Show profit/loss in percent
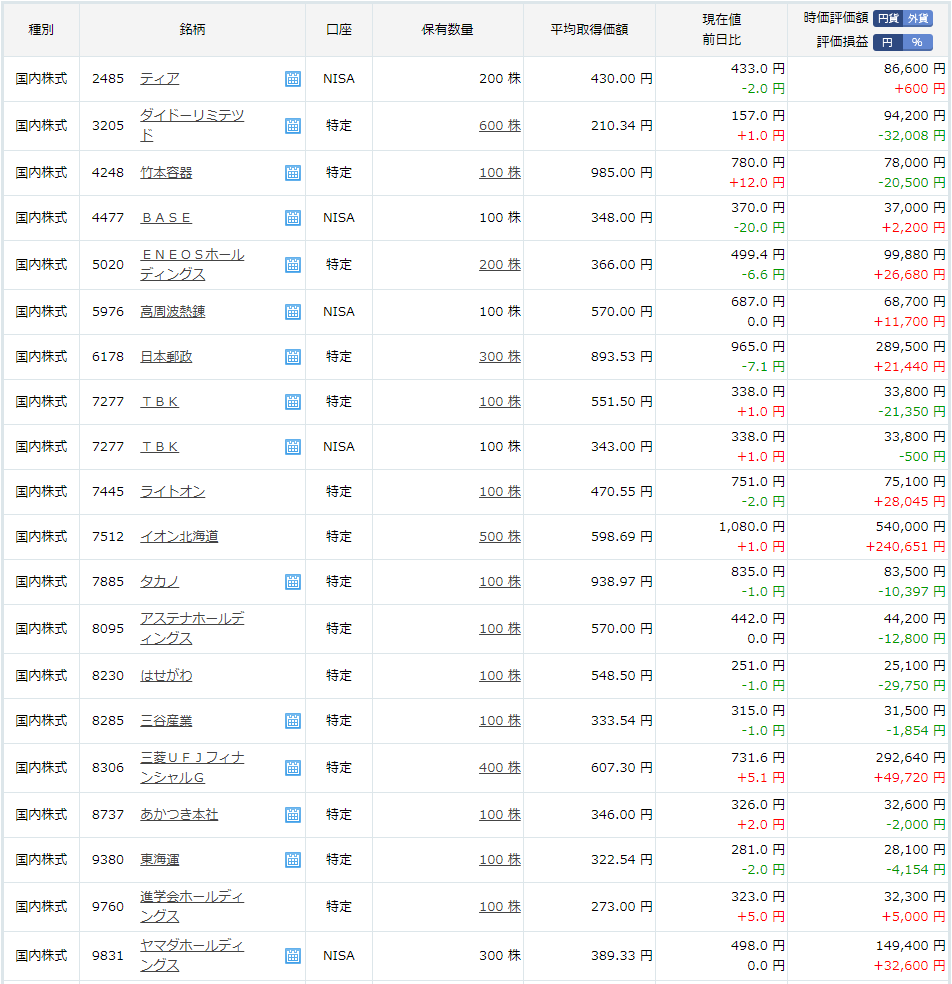The width and height of the screenshot is (952, 984). (x=918, y=42)
